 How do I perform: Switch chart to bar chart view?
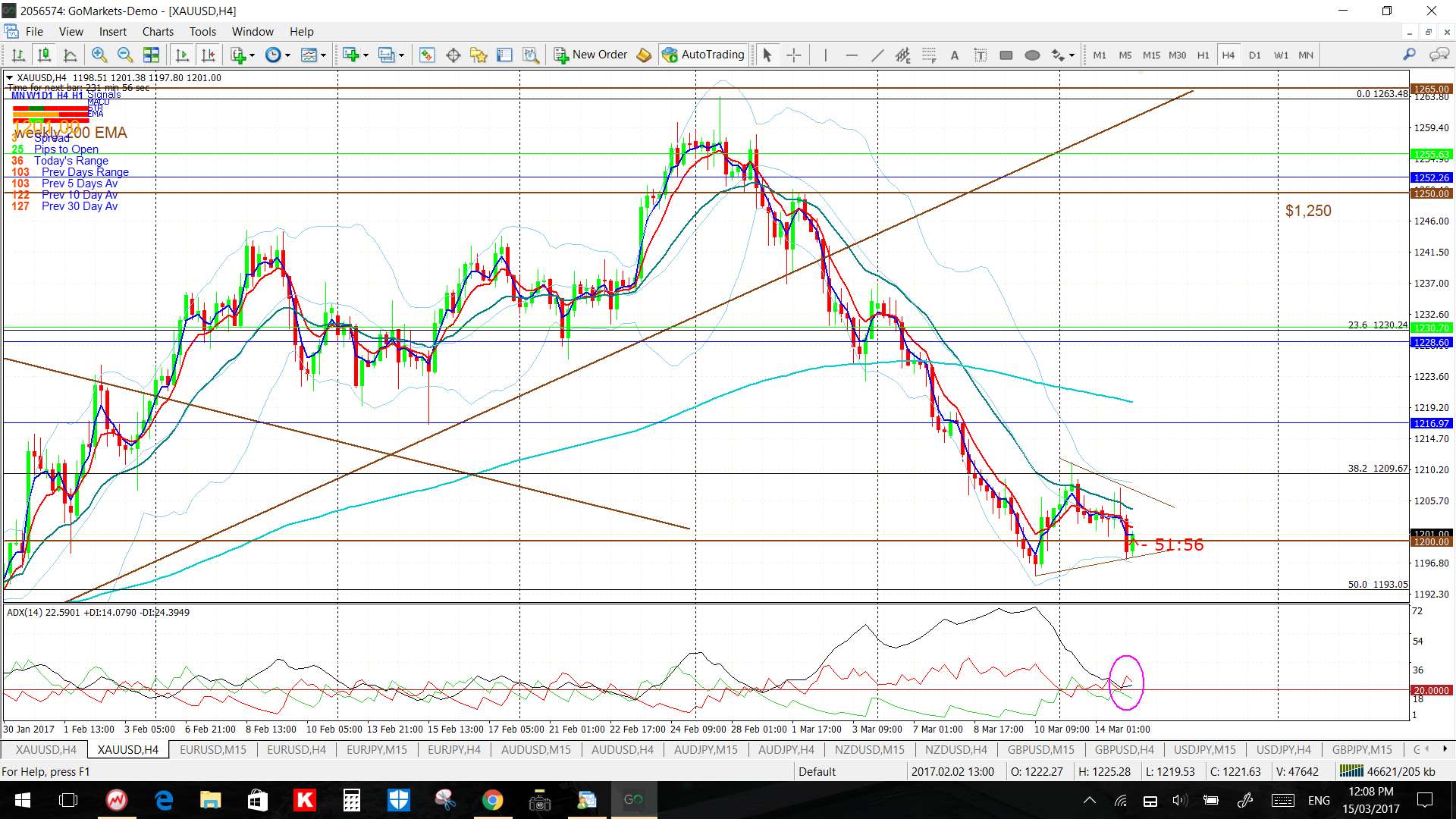18,55
